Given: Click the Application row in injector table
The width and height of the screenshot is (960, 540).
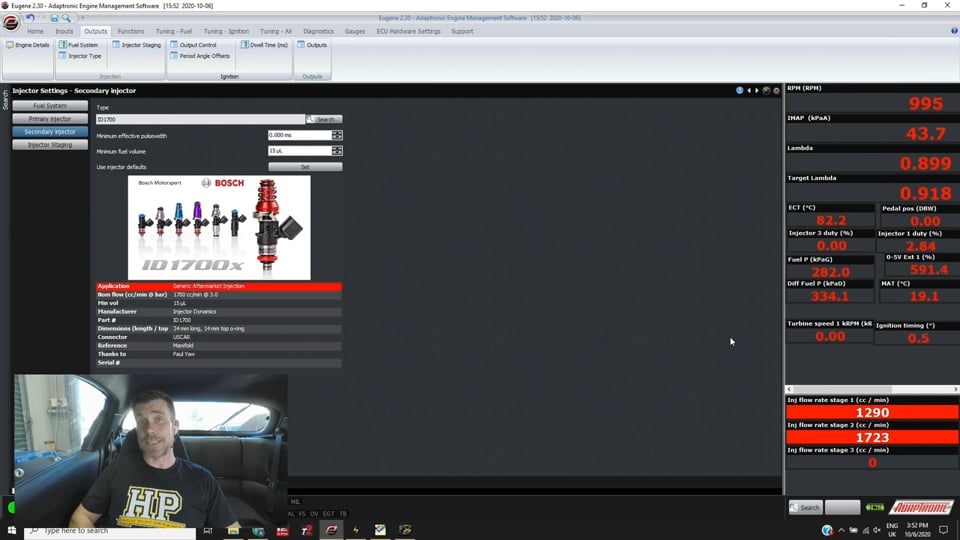Looking at the screenshot, I should (219, 286).
